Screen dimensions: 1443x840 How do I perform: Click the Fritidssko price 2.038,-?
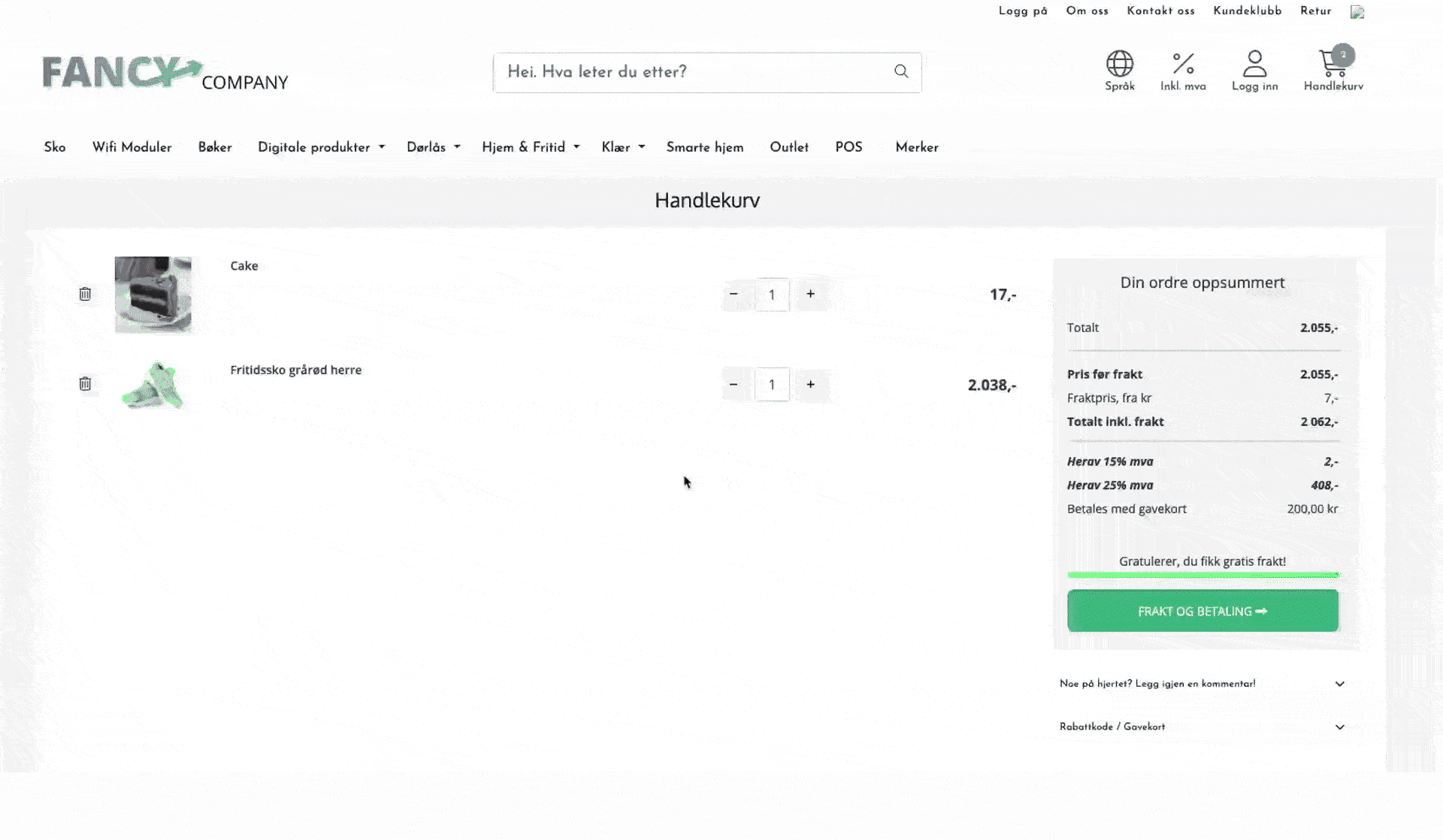click(992, 385)
